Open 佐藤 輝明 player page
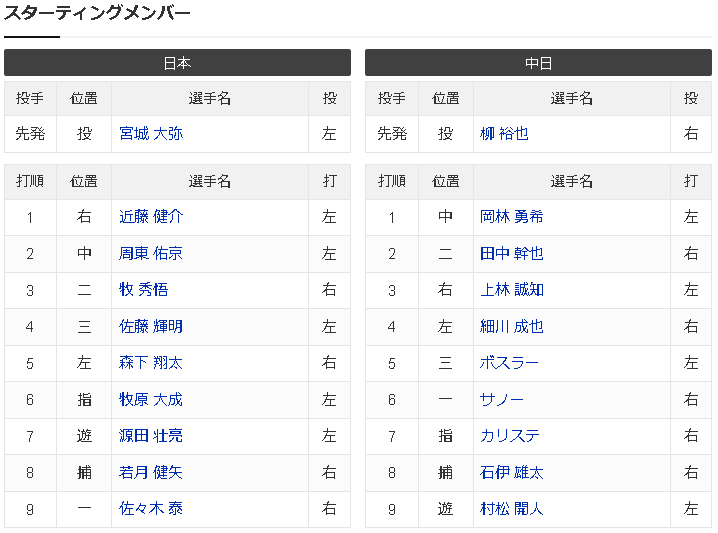This screenshot has height=533, width=718. point(151,327)
